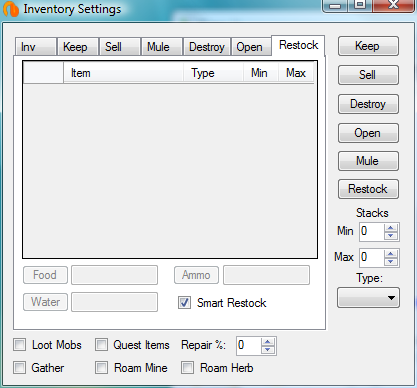This screenshot has width=417, height=388.
Task: Switch to the Inv tab
Action: coord(36,47)
